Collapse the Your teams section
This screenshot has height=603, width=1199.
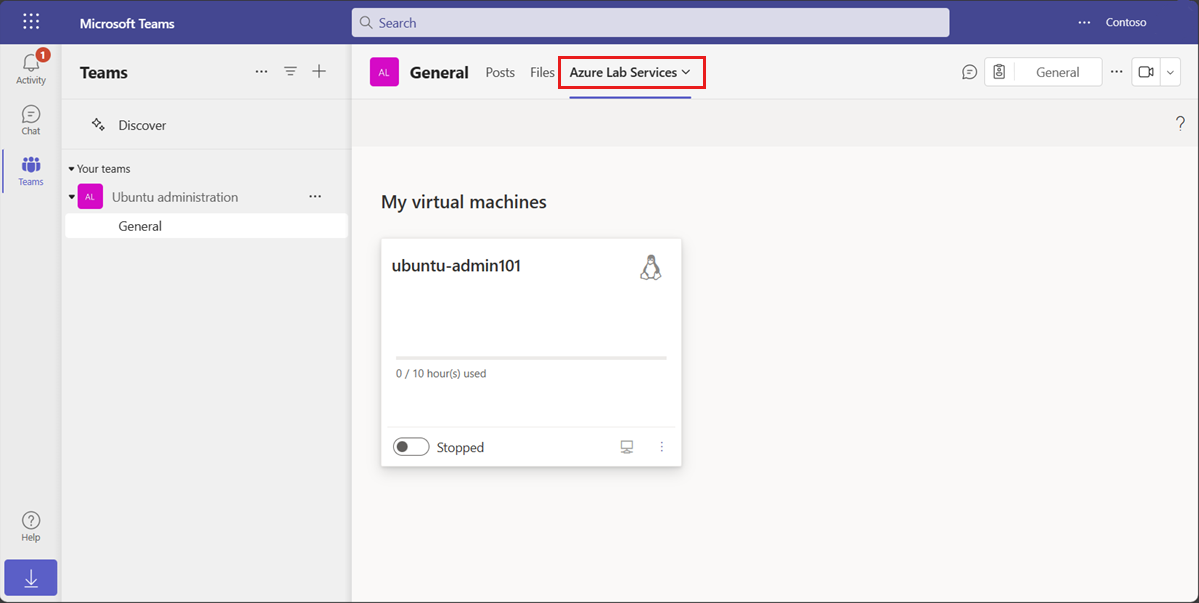(x=69, y=168)
